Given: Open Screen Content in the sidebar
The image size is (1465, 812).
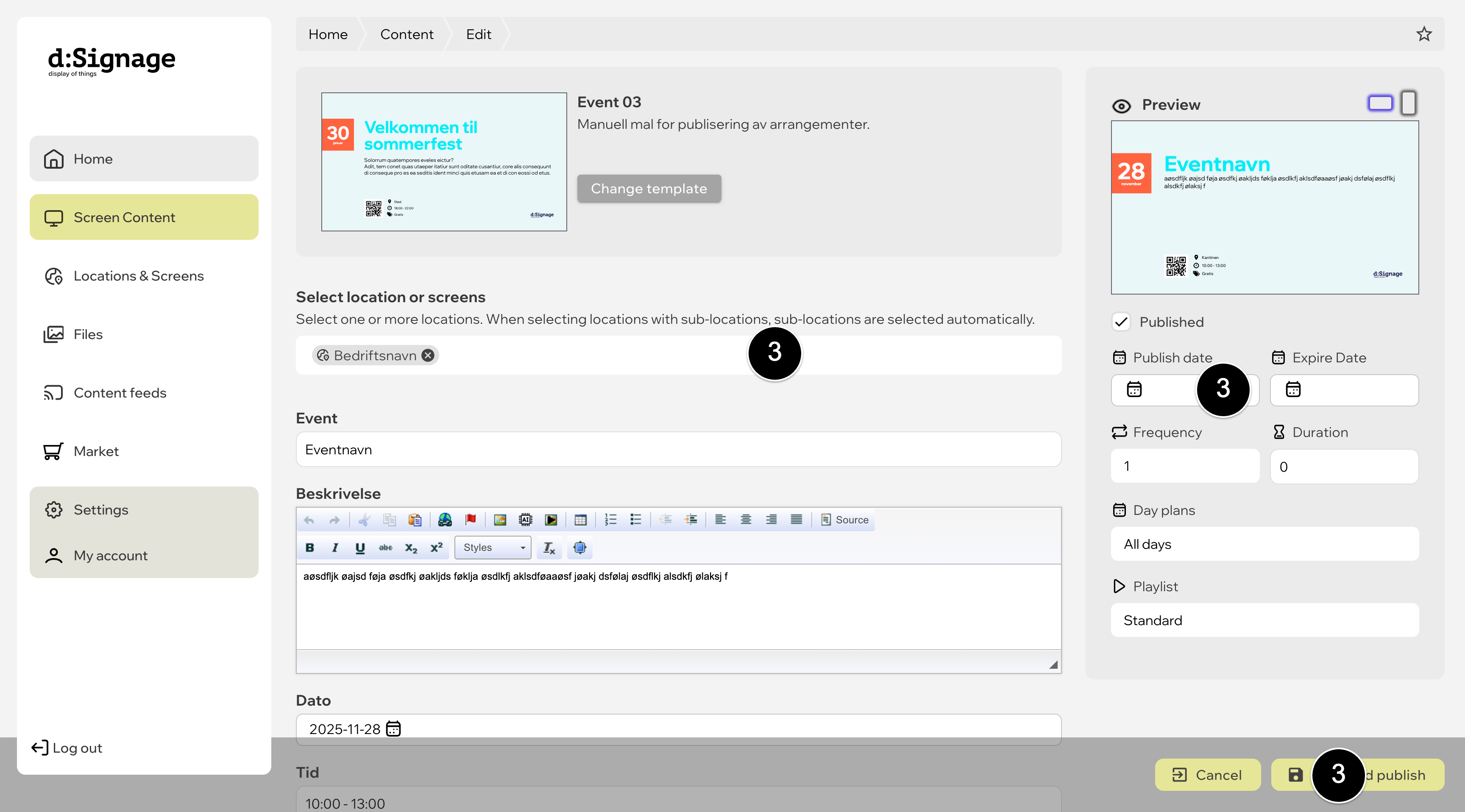Looking at the screenshot, I should (x=144, y=217).
